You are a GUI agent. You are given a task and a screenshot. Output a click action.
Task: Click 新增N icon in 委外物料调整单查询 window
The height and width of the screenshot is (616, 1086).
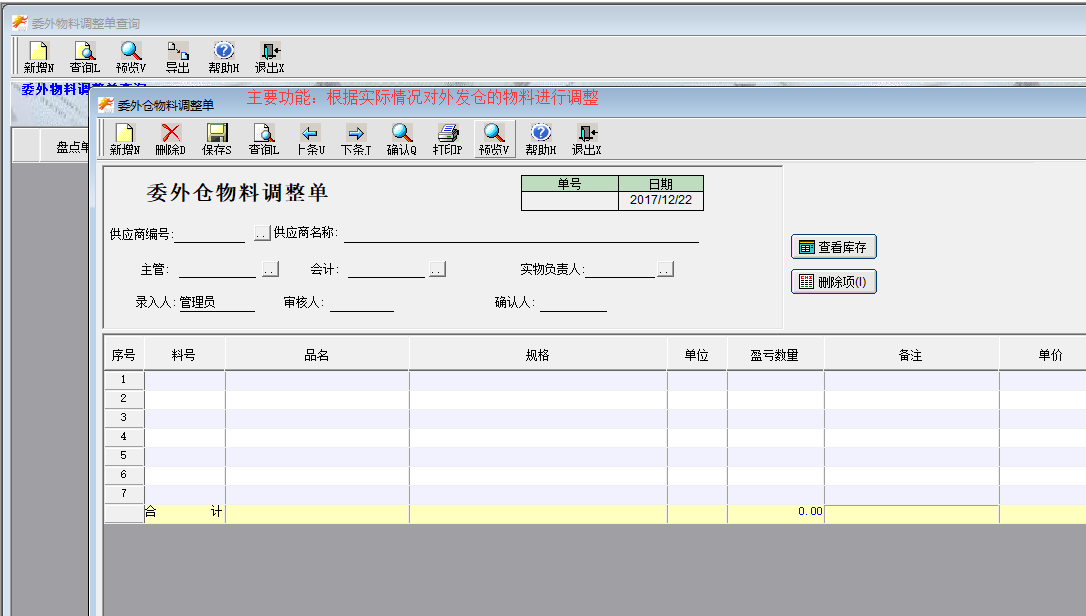39,57
